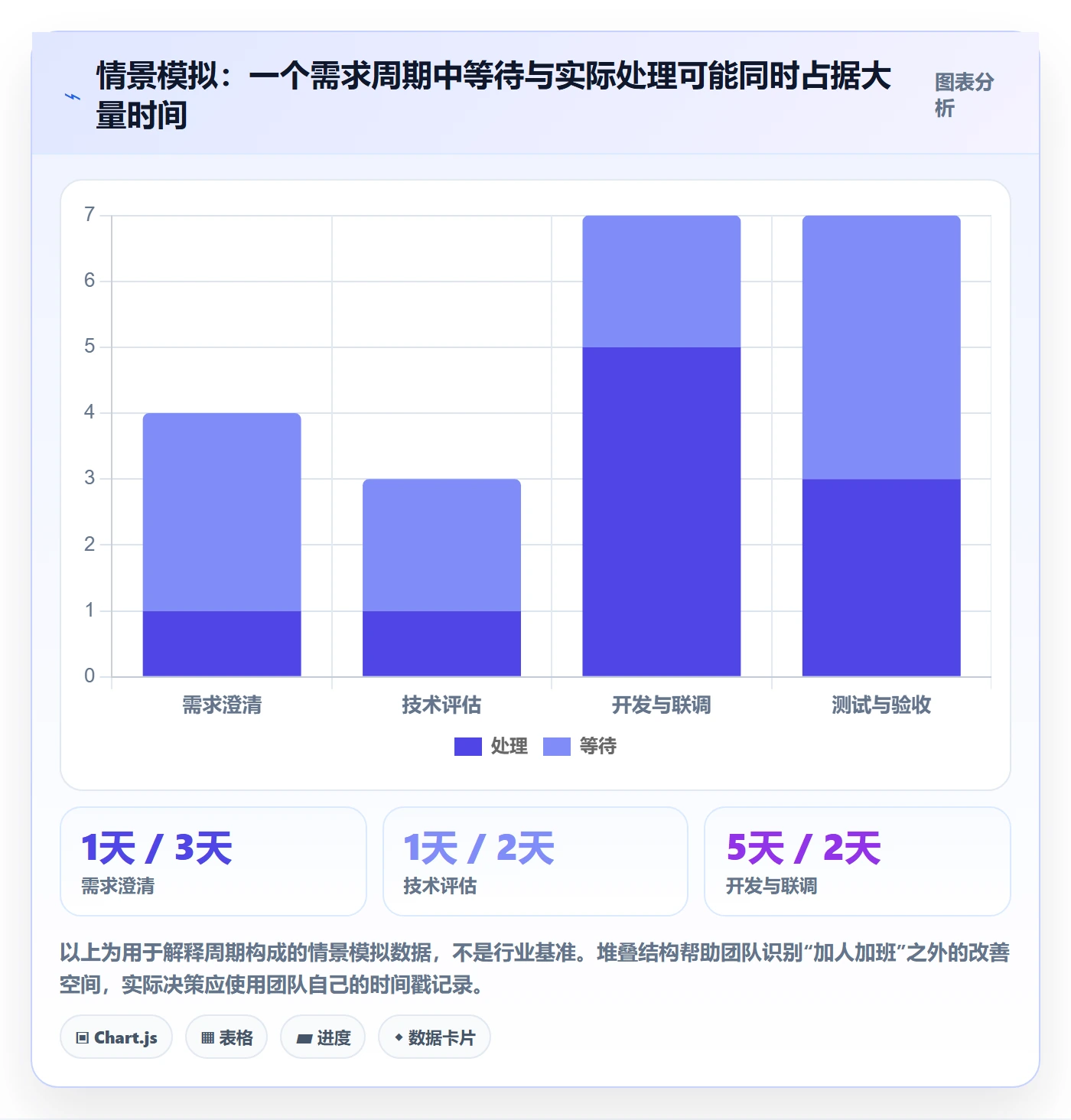
Task: Click the explanatory paragraph starting 以上为用于解释
Action: [x=535, y=969]
